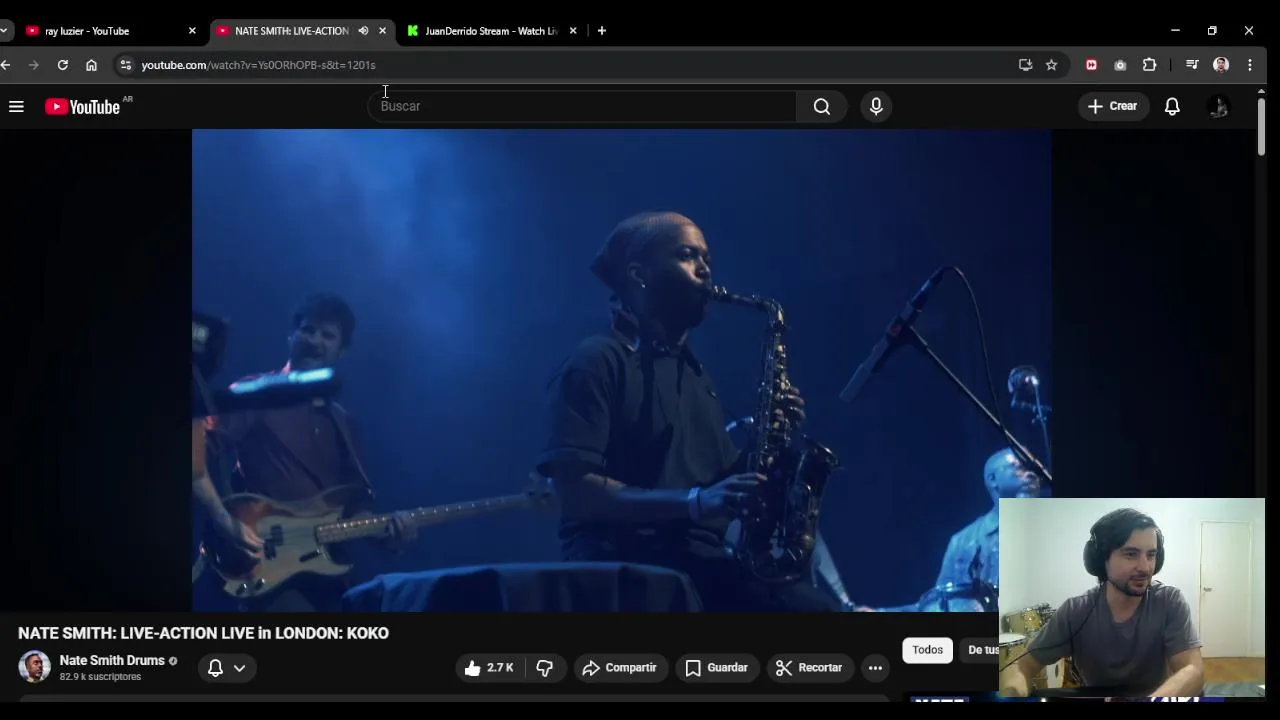
Task: Close the ray luzier tab
Action: (x=192, y=31)
